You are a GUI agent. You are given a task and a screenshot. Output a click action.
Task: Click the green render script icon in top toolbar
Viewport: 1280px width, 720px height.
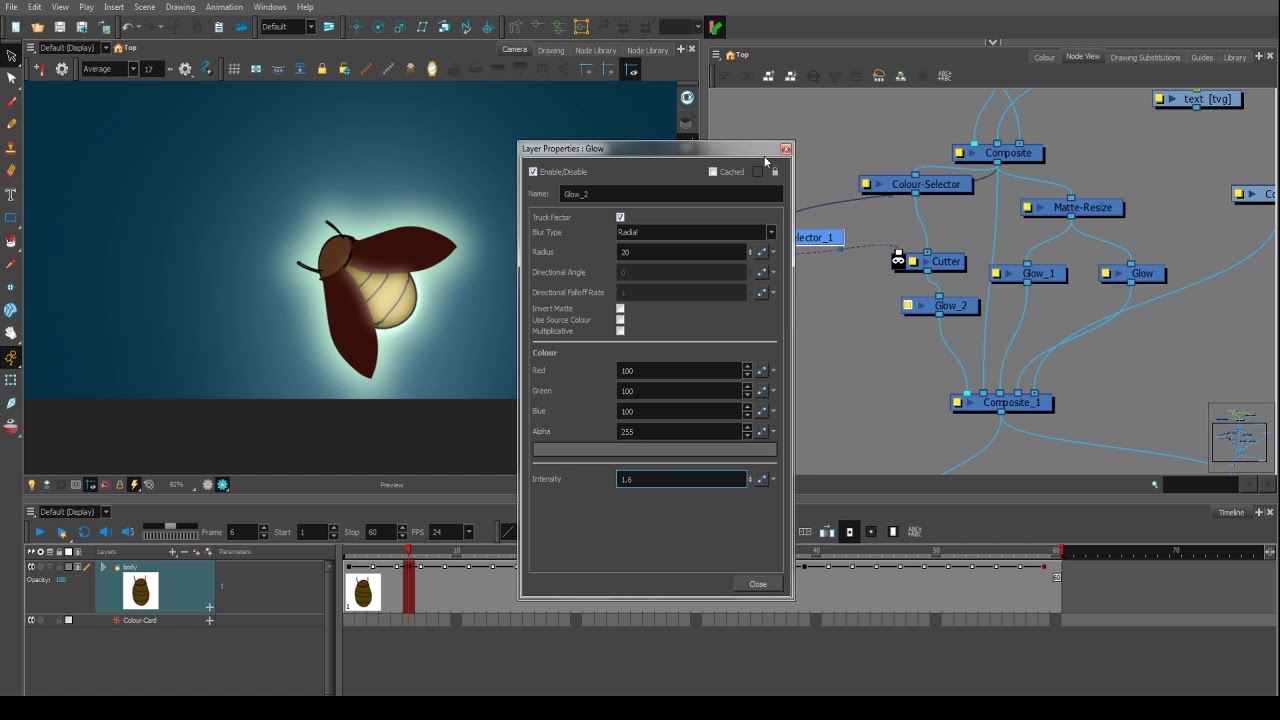(x=716, y=27)
